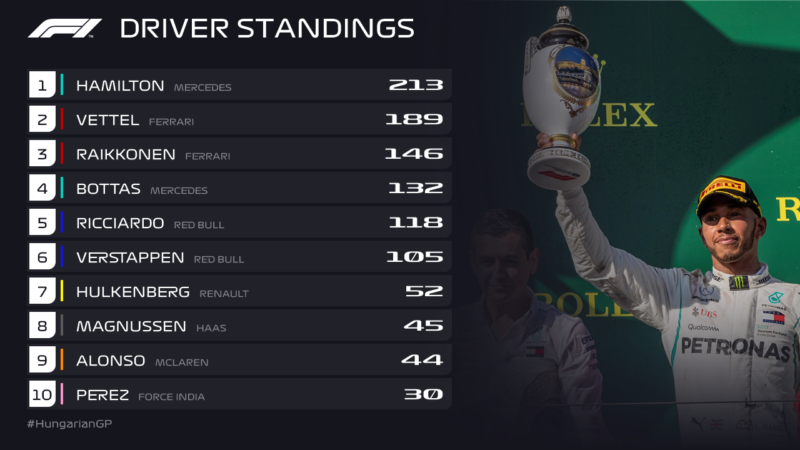Select VETTEL driver name

pyautogui.click(x=108, y=120)
